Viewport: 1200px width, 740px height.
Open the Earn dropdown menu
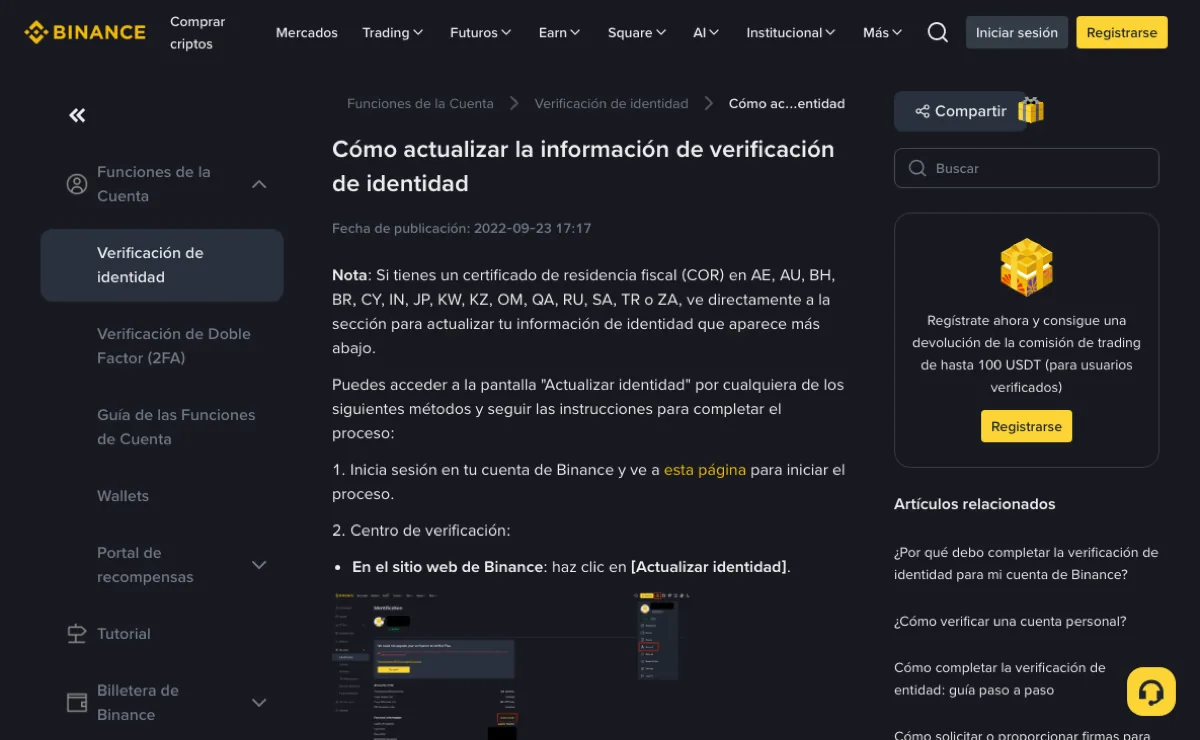pos(559,32)
